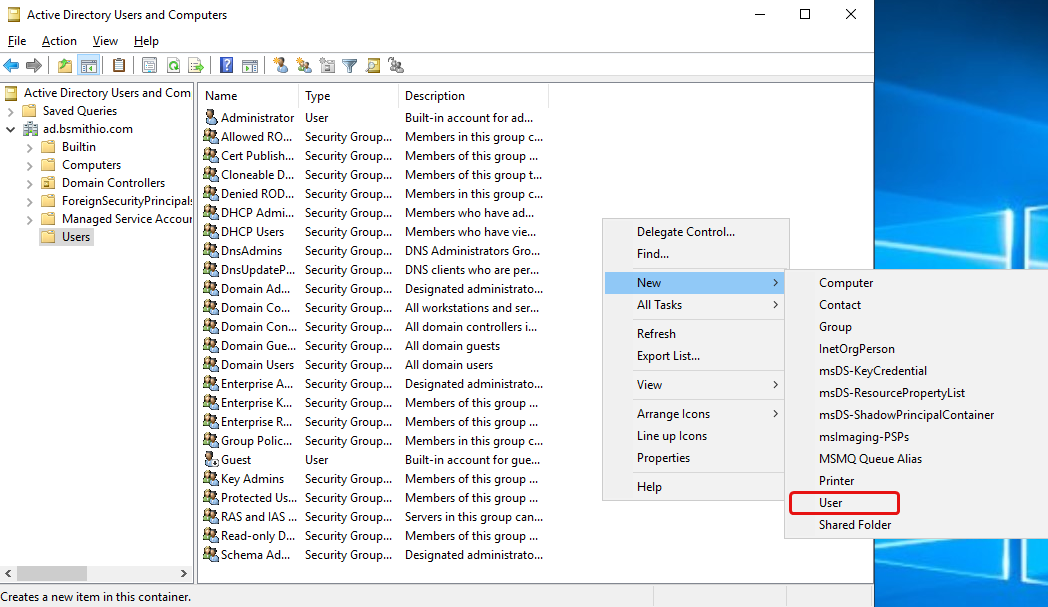Click the create new group toolbar icon
Screen dimensions: 1048x607
(x=304, y=66)
